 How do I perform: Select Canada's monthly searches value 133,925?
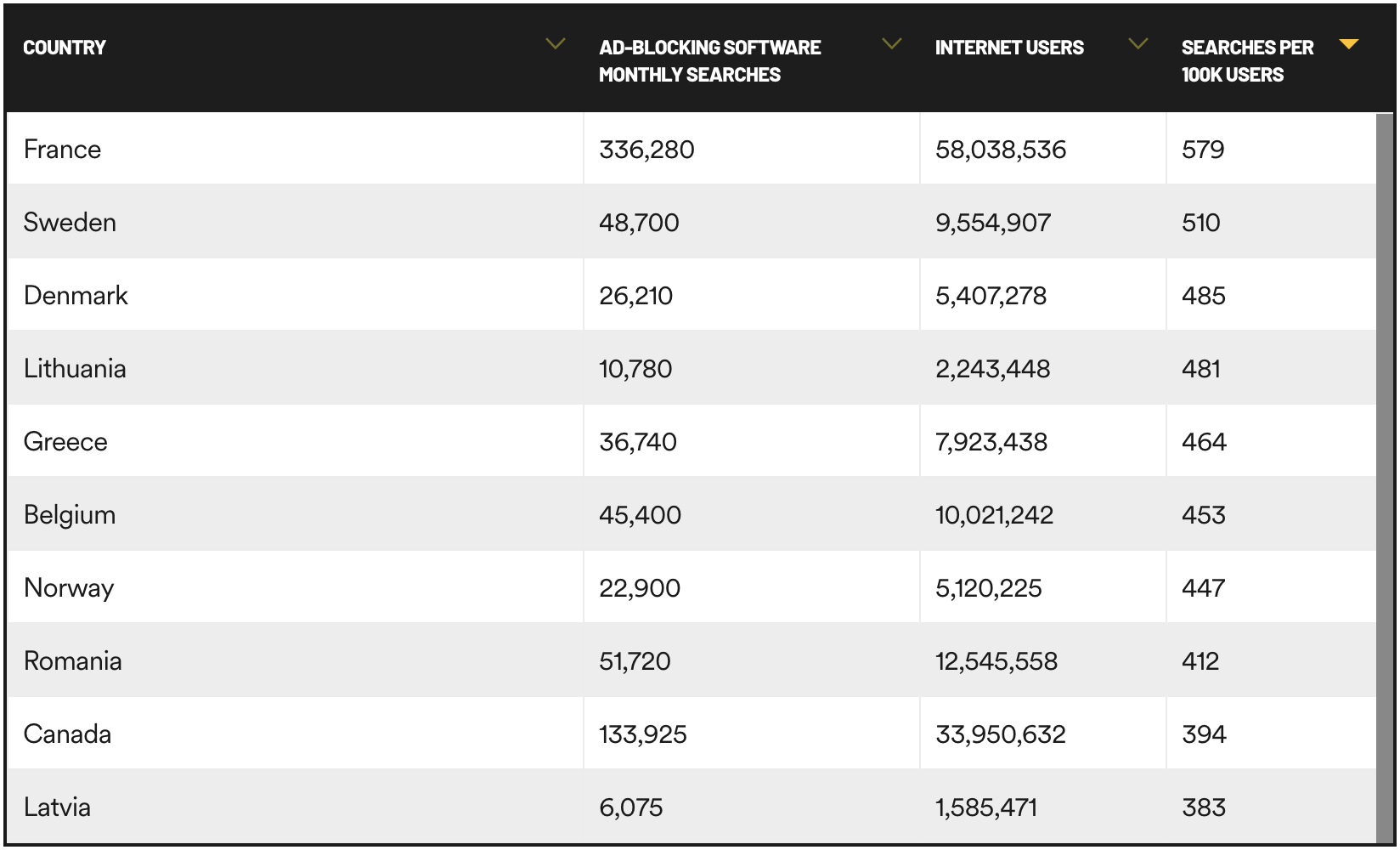642,734
